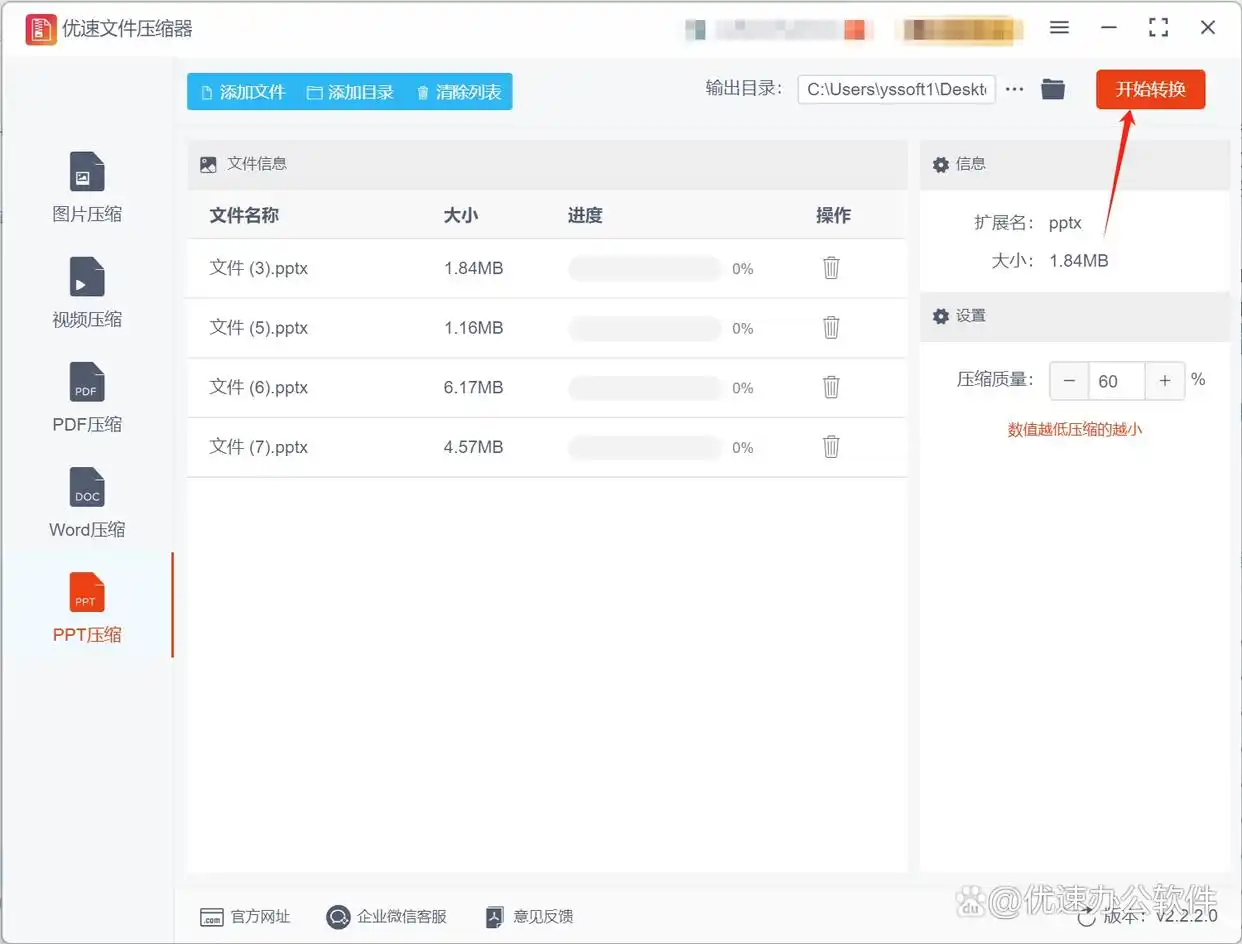Delete 文件 (3).pptx with trash icon
Screen dimensions: 1242x944
[x=831, y=268]
